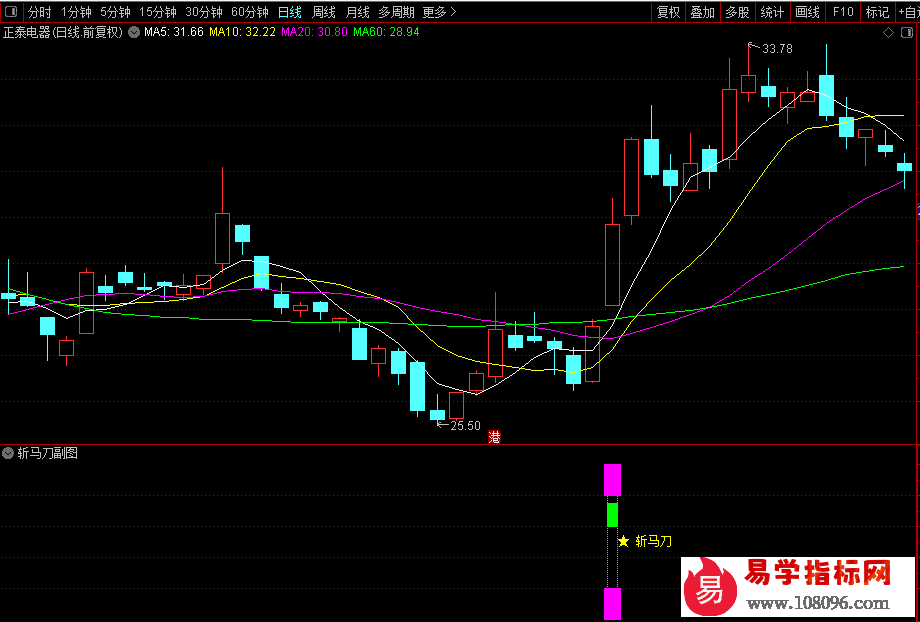Click the small square icon at top right

[x=907, y=32]
